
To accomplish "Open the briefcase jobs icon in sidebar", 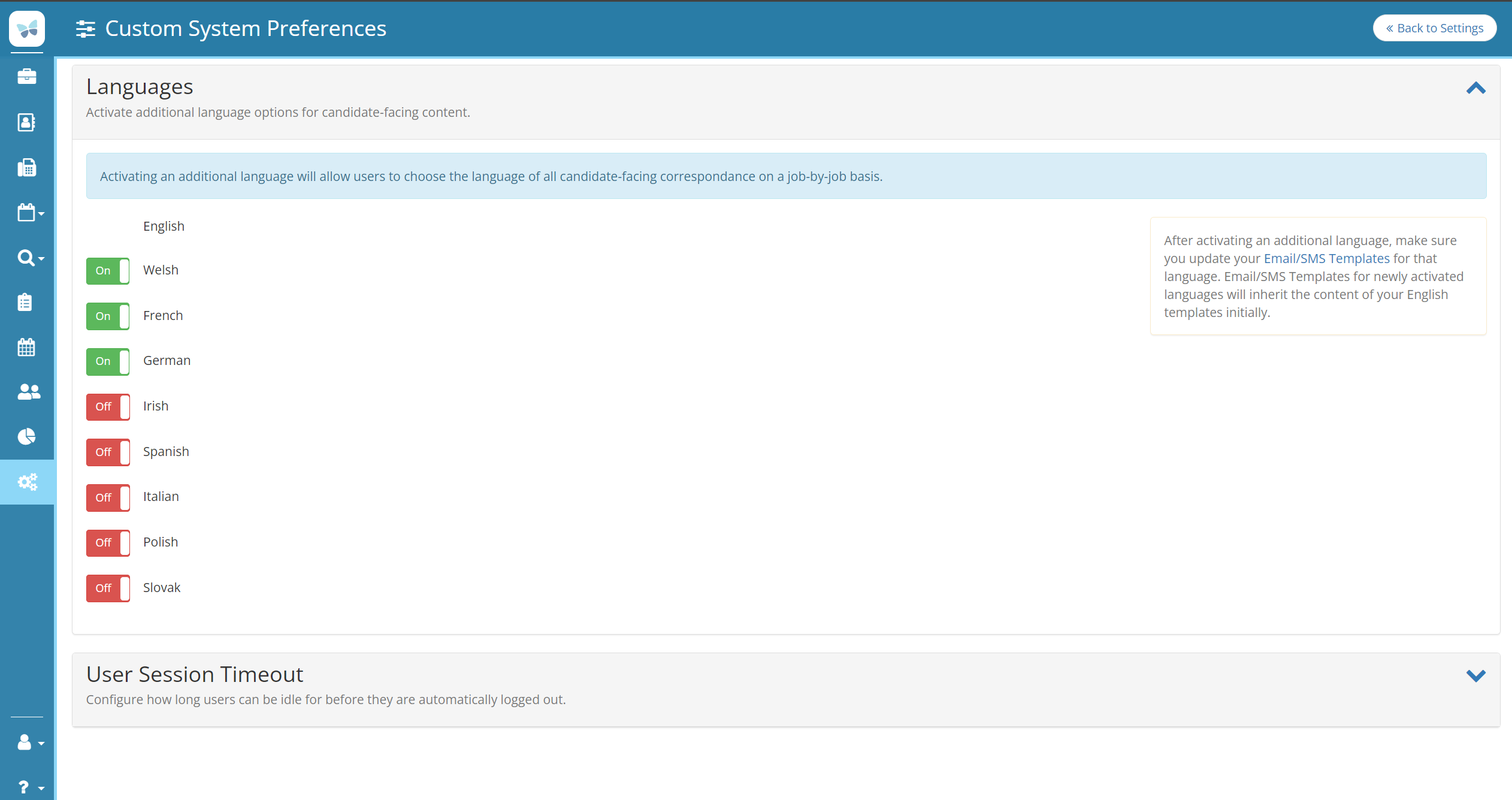I will click(27, 77).
